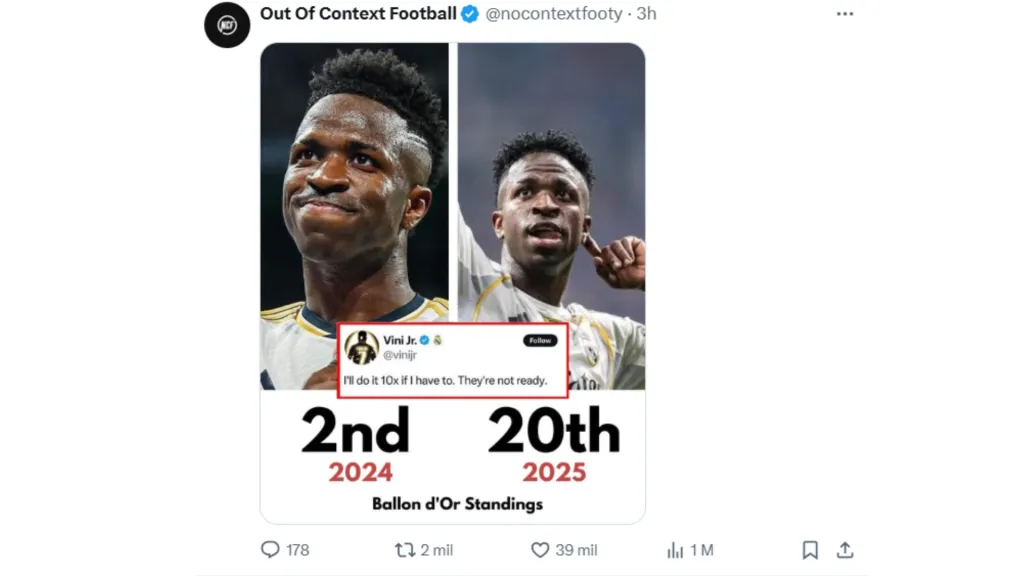
Task: Click the NCF profile avatar
Action: tap(227, 25)
